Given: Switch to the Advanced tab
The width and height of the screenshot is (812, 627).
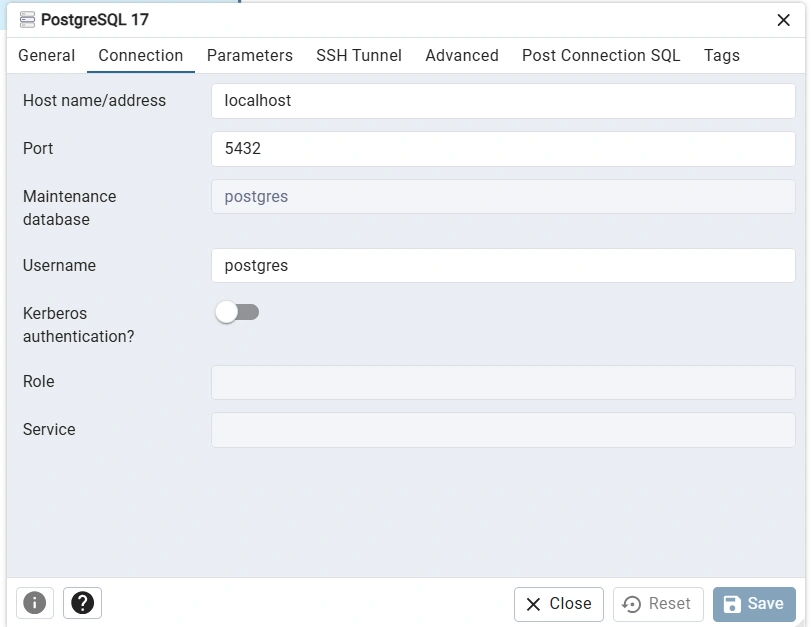Looking at the screenshot, I should (x=462, y=55).
